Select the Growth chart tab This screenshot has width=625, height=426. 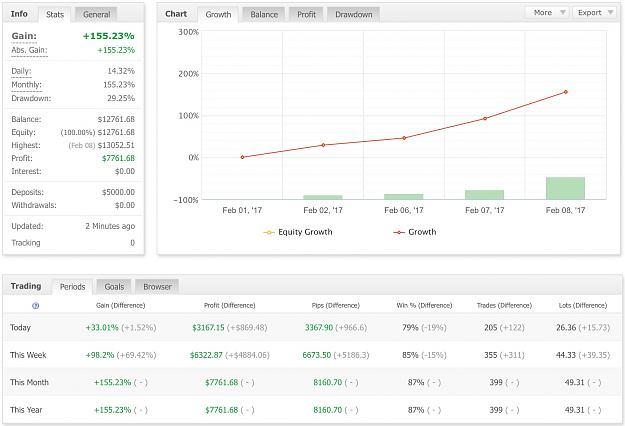(218, 15)
